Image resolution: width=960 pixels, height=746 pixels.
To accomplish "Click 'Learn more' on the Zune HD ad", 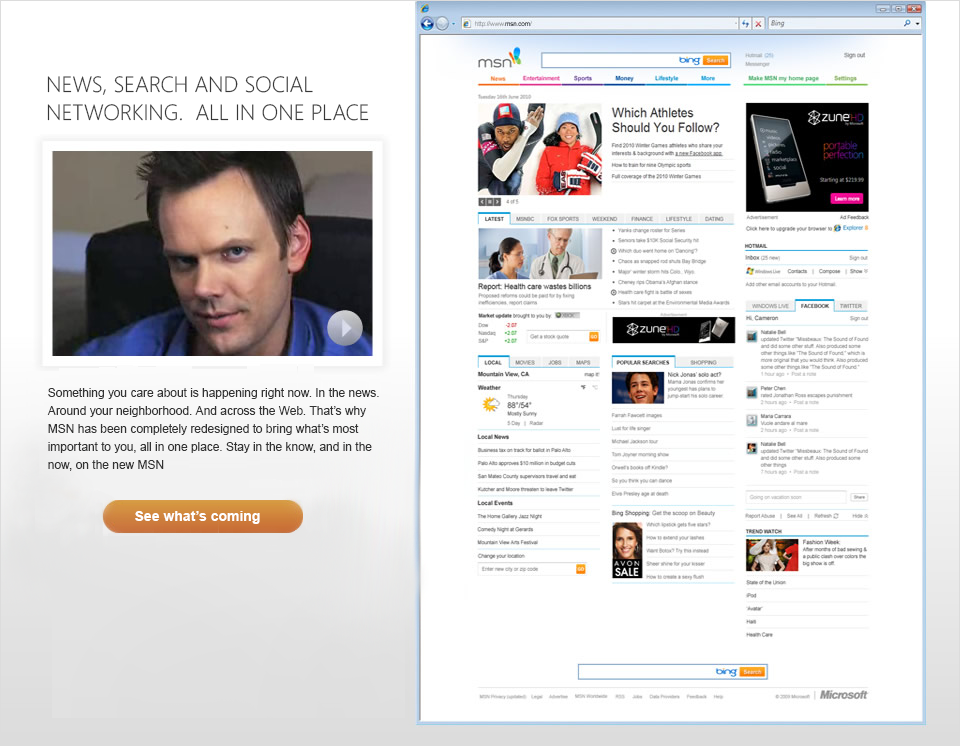I will (x=847, y=198).
